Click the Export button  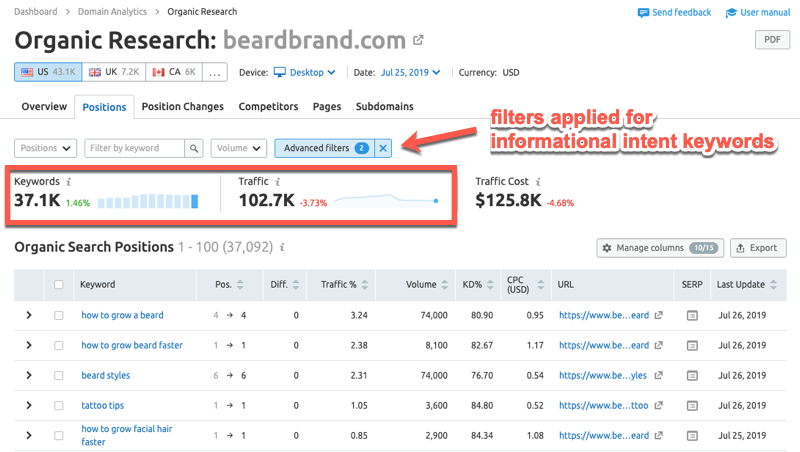click(758, 248)
